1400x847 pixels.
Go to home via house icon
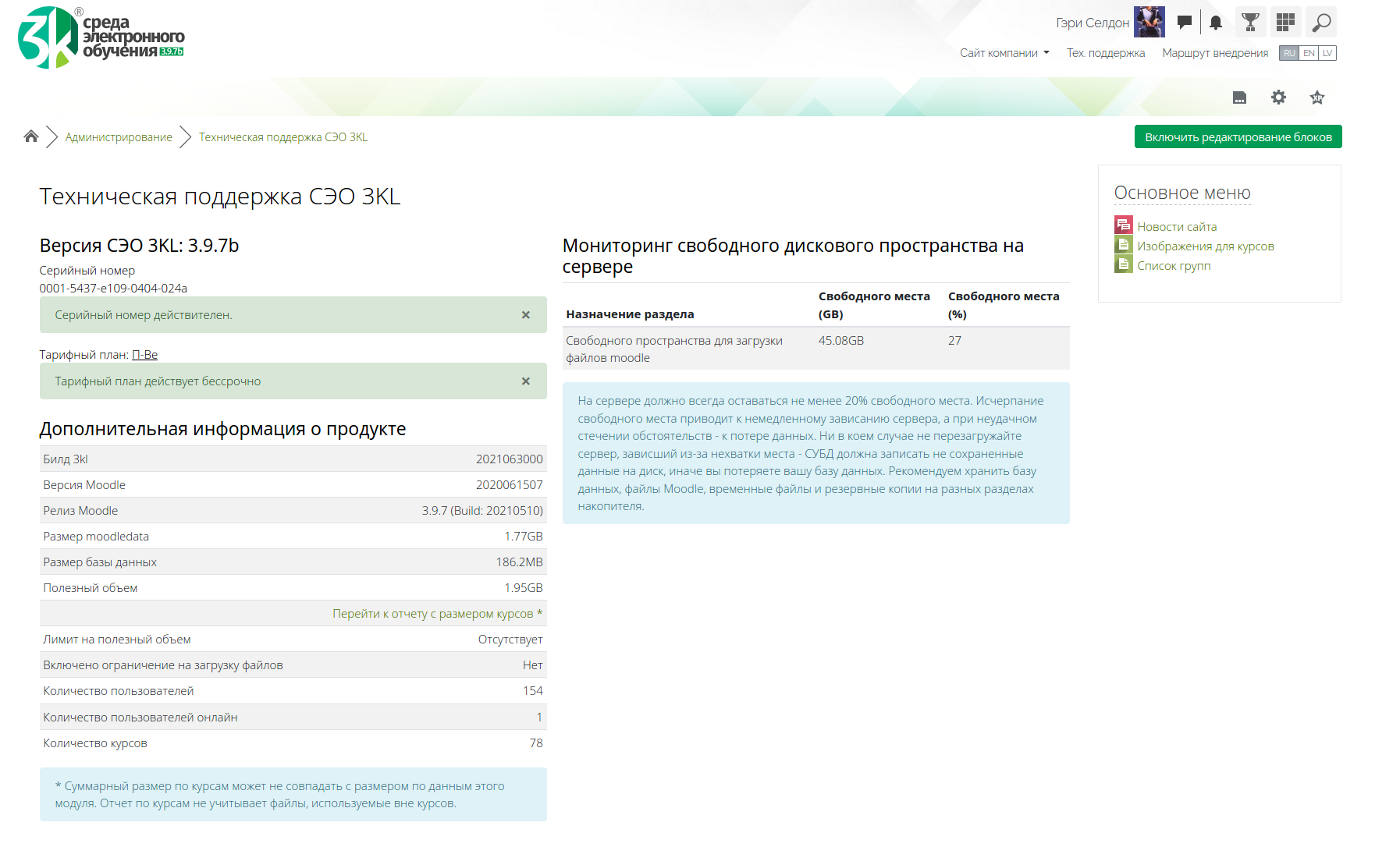point(31,136)
